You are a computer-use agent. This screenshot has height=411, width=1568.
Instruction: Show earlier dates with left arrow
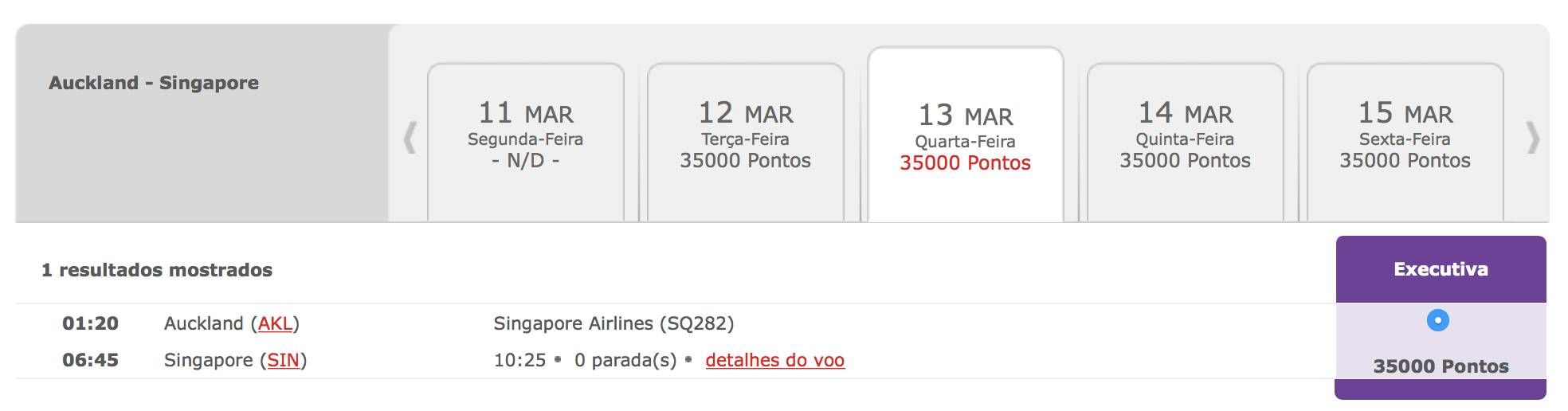[x=410, y=138]
